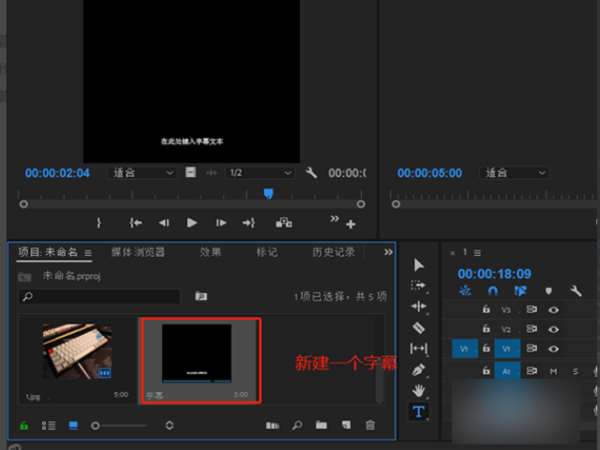Image resolution: width=600 pixels, height=450 pixels.
Task: Mute audio track A1
Action: tap(553, 371)
